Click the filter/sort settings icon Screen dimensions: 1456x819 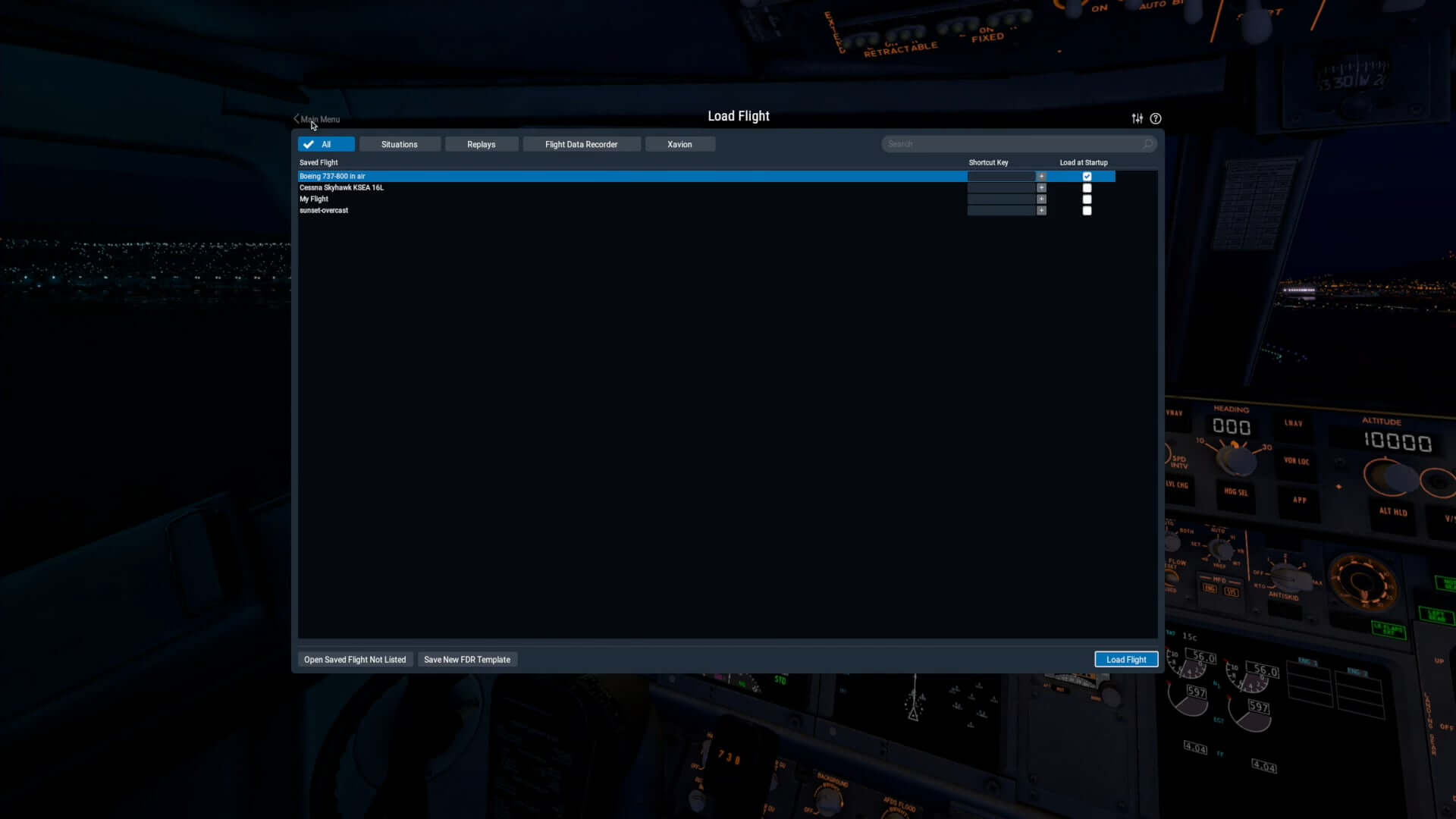[x=1137, y=118]
